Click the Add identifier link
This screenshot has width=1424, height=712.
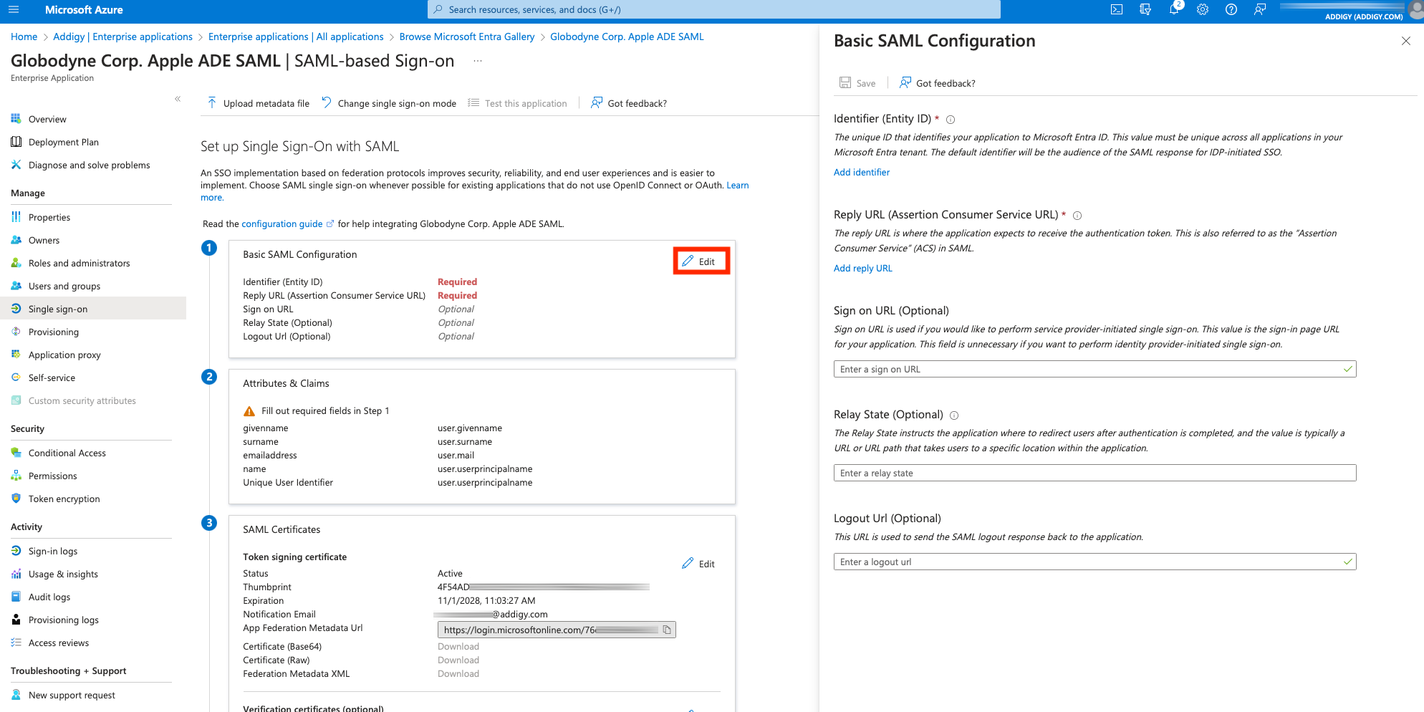tap(862, 172)
